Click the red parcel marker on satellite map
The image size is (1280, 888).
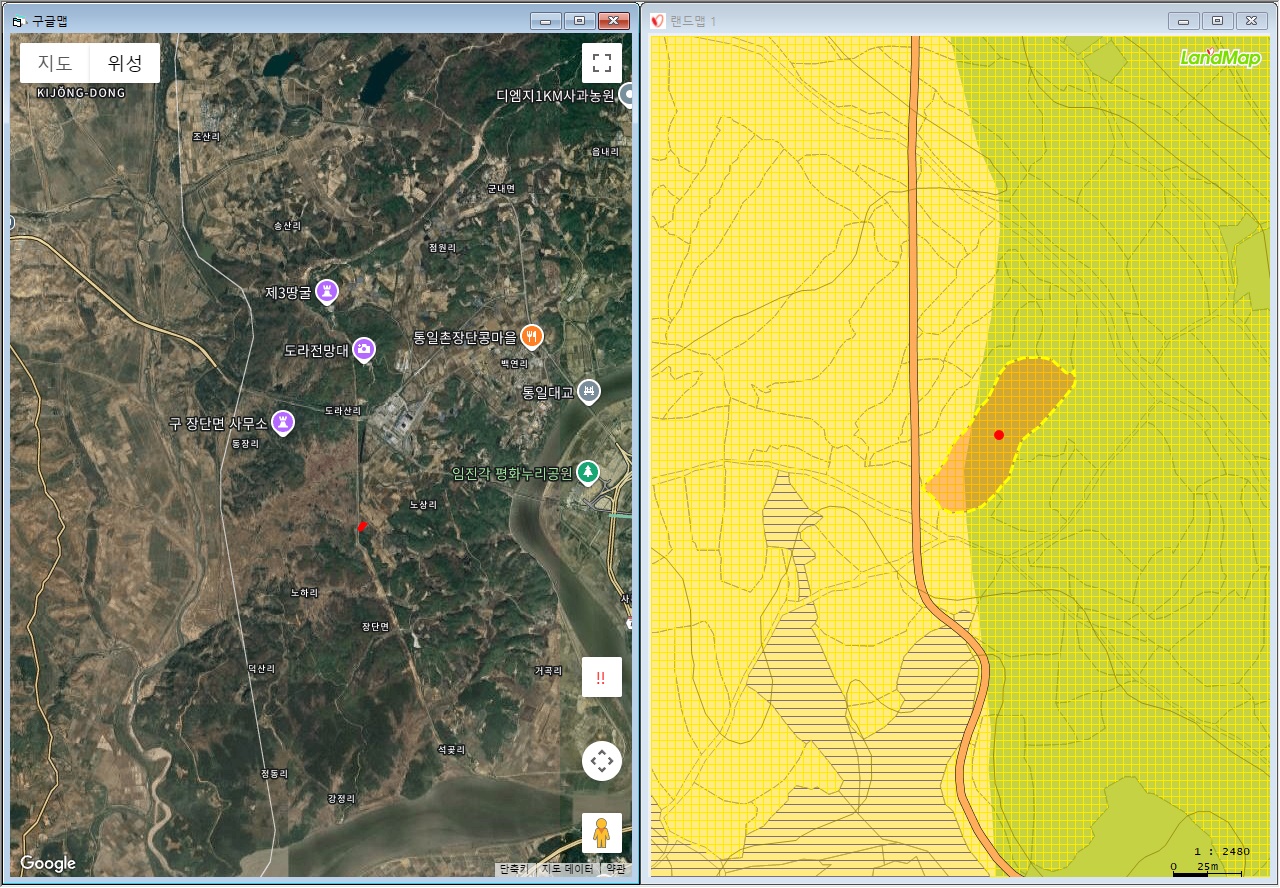click(362, 526)
